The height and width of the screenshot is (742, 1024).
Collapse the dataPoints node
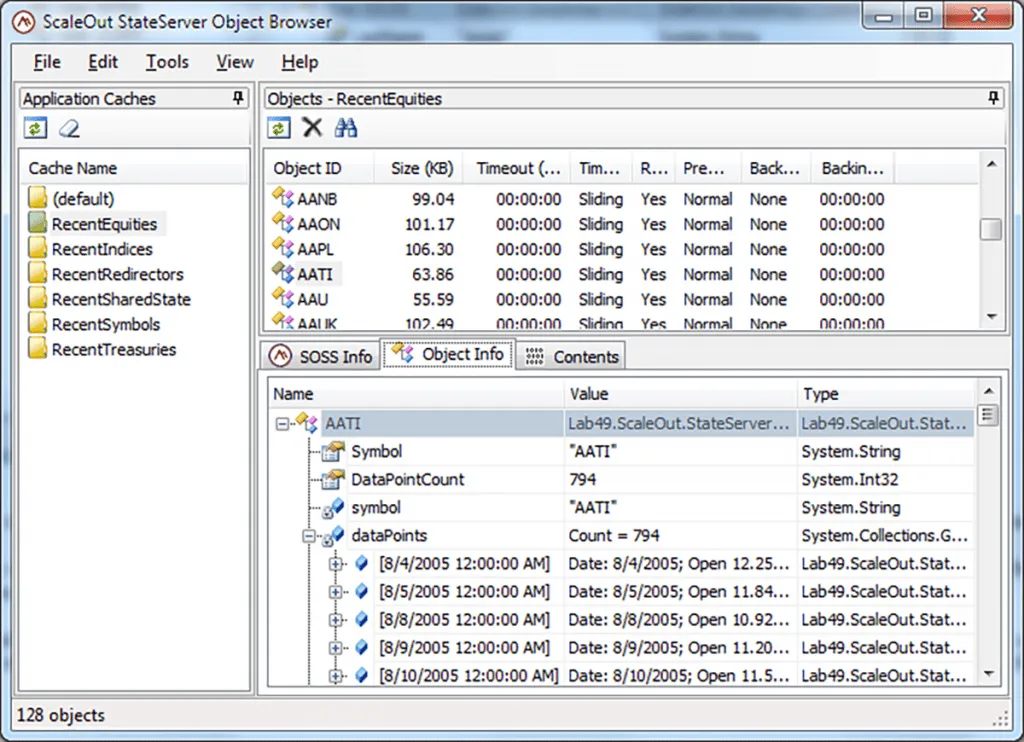pyautogui.click(x=309, y=537)
